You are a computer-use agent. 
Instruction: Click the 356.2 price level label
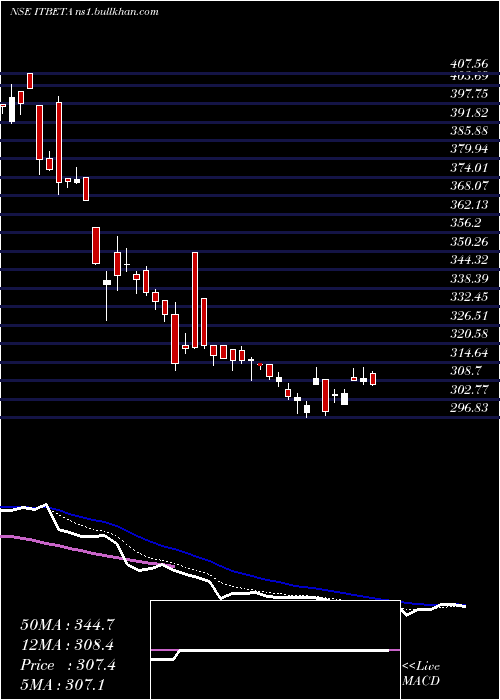466,223
